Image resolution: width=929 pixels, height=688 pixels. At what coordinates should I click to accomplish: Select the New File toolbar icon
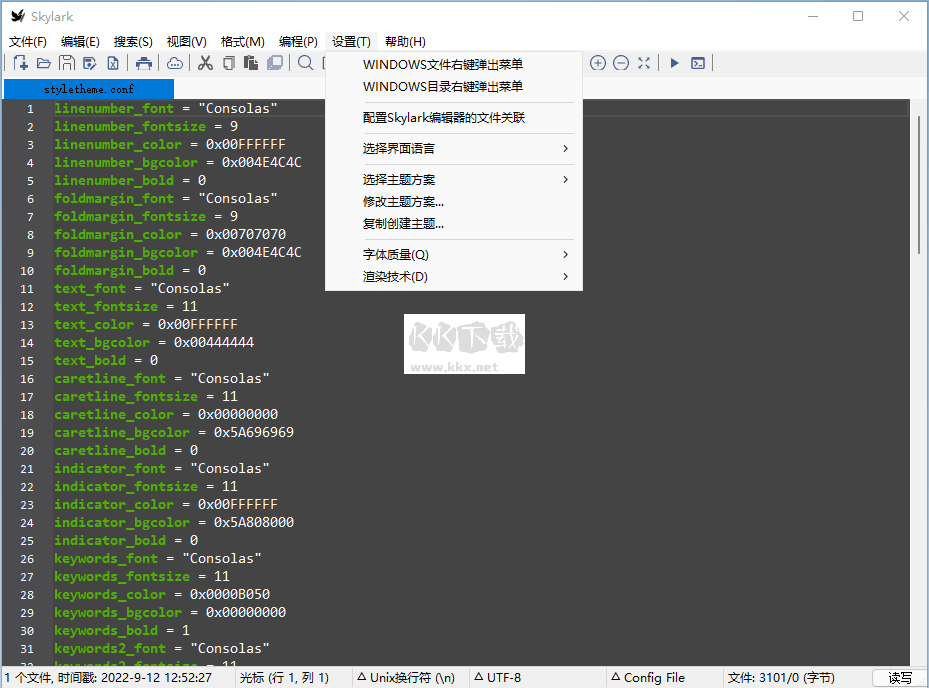coord(21,62)
